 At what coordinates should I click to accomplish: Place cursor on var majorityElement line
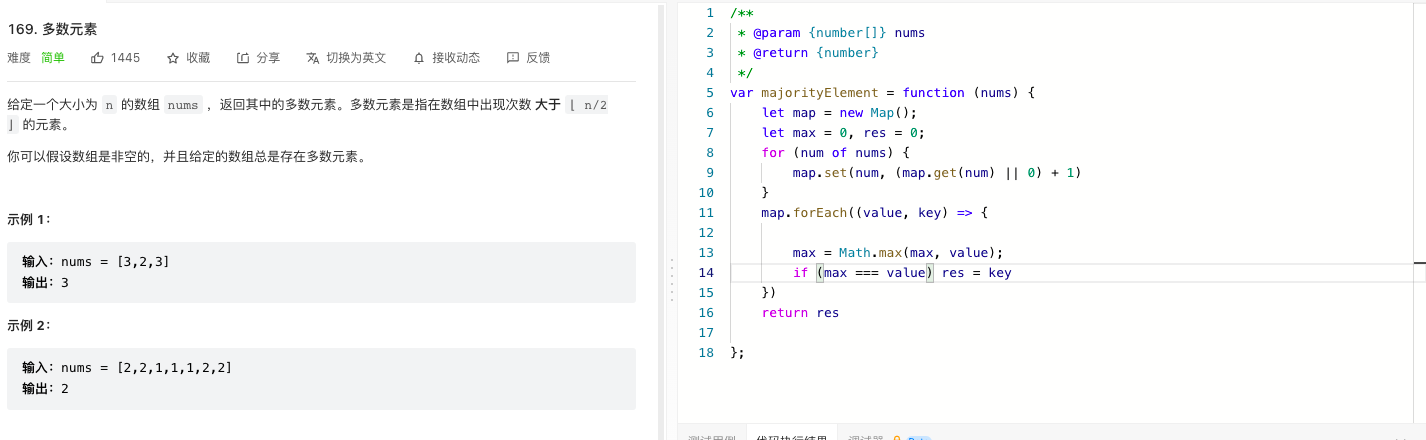882,92
